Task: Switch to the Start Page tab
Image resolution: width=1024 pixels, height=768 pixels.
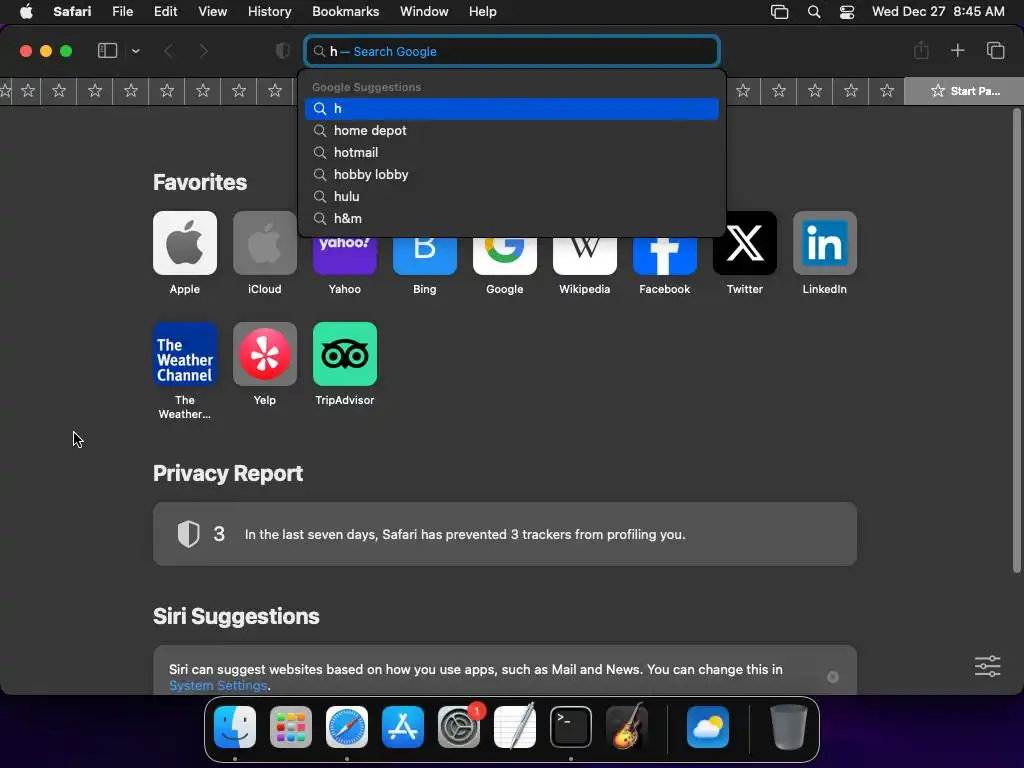Action: pos(964,91)
